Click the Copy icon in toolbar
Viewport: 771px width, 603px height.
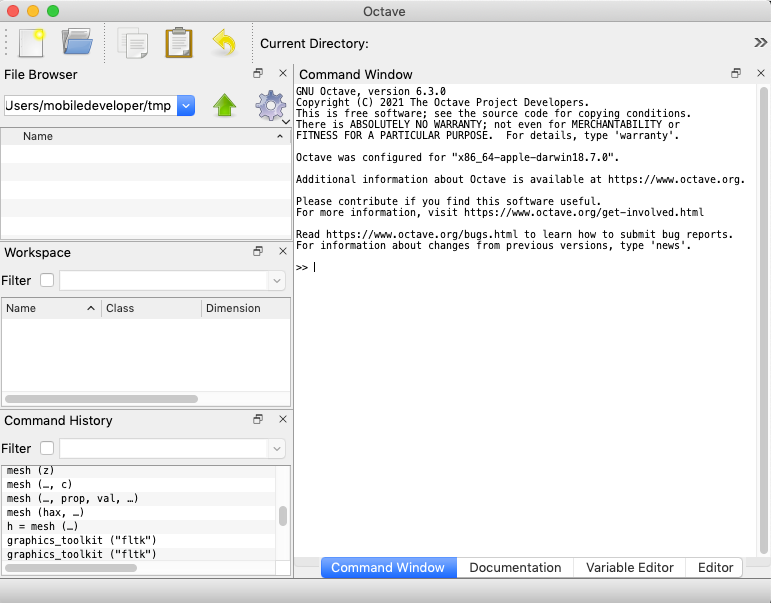[132, 42]
